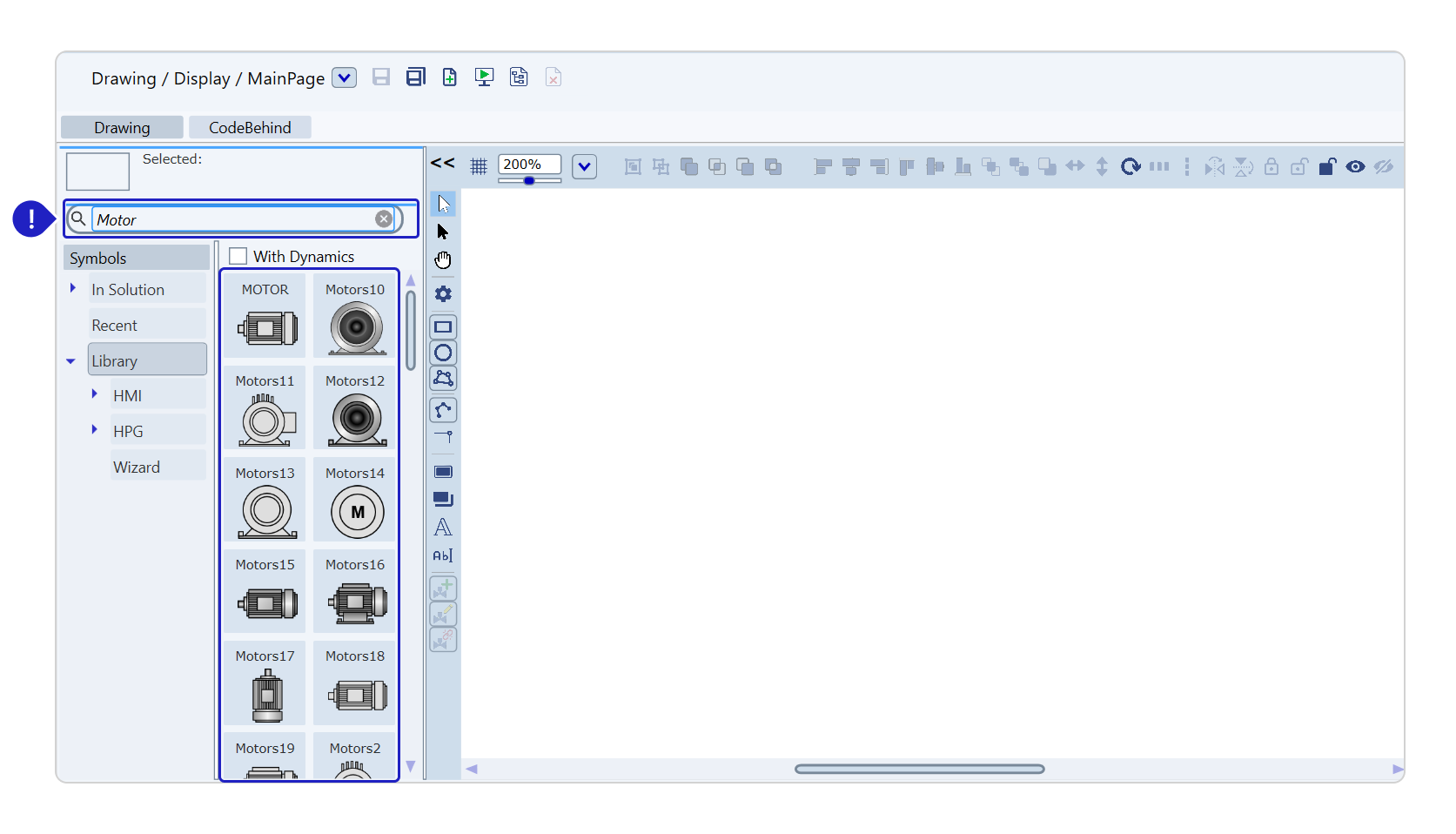Open the Drawing tab
Image resolution: width=1456 pixels, height=834 pixels.
pyautogui.click(x=122, y=128)
